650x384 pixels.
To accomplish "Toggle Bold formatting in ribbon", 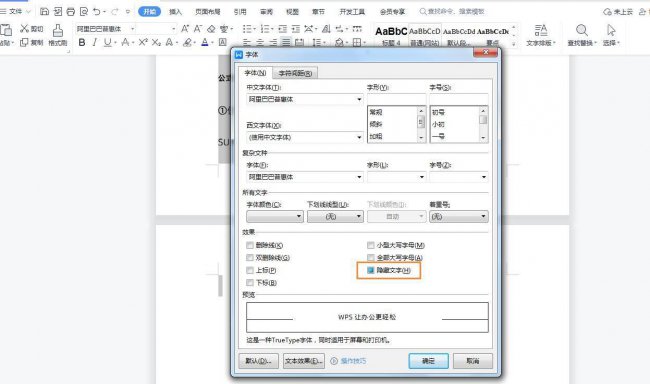I will (x=82, y=42).
